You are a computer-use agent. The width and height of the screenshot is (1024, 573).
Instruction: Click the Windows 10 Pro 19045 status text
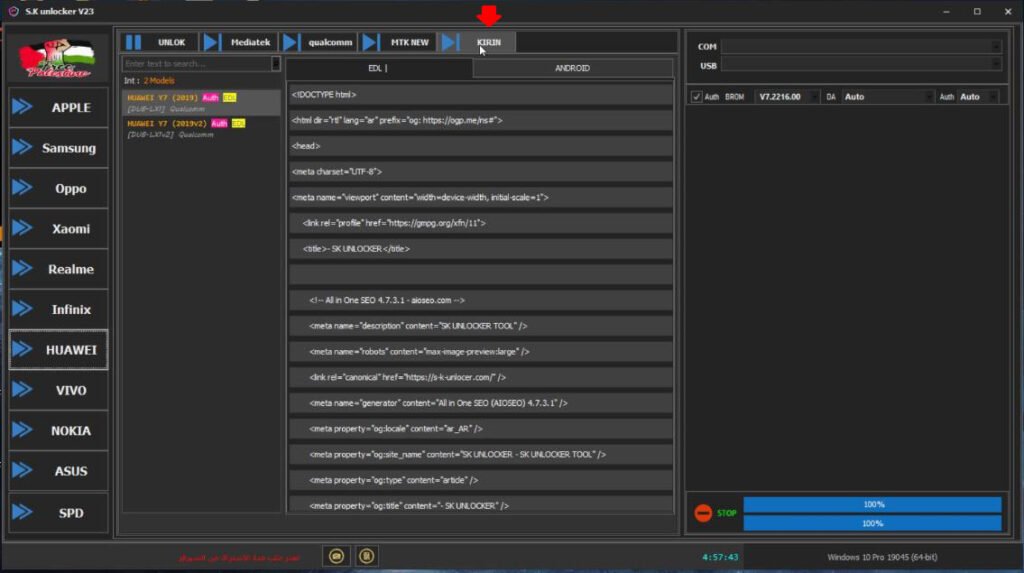click(x=882, y=557)
